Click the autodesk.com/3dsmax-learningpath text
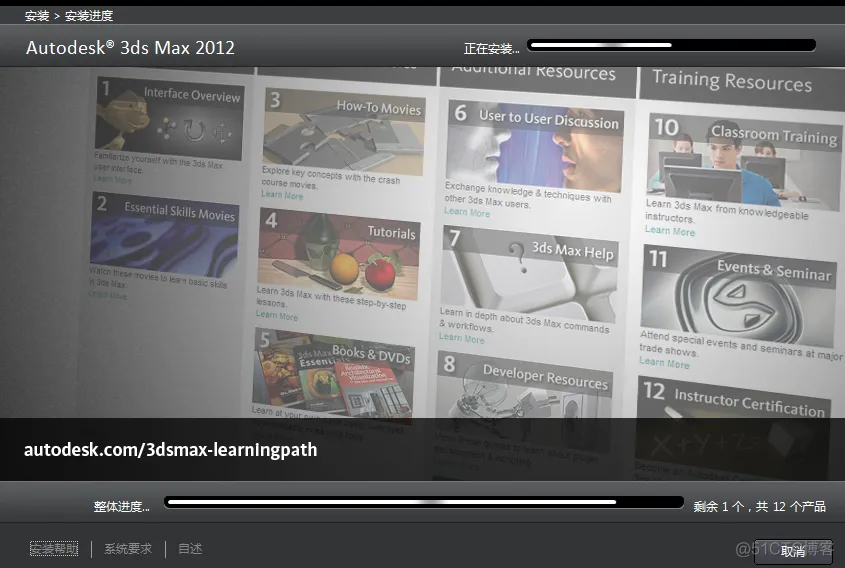 [x=170, y=449]
